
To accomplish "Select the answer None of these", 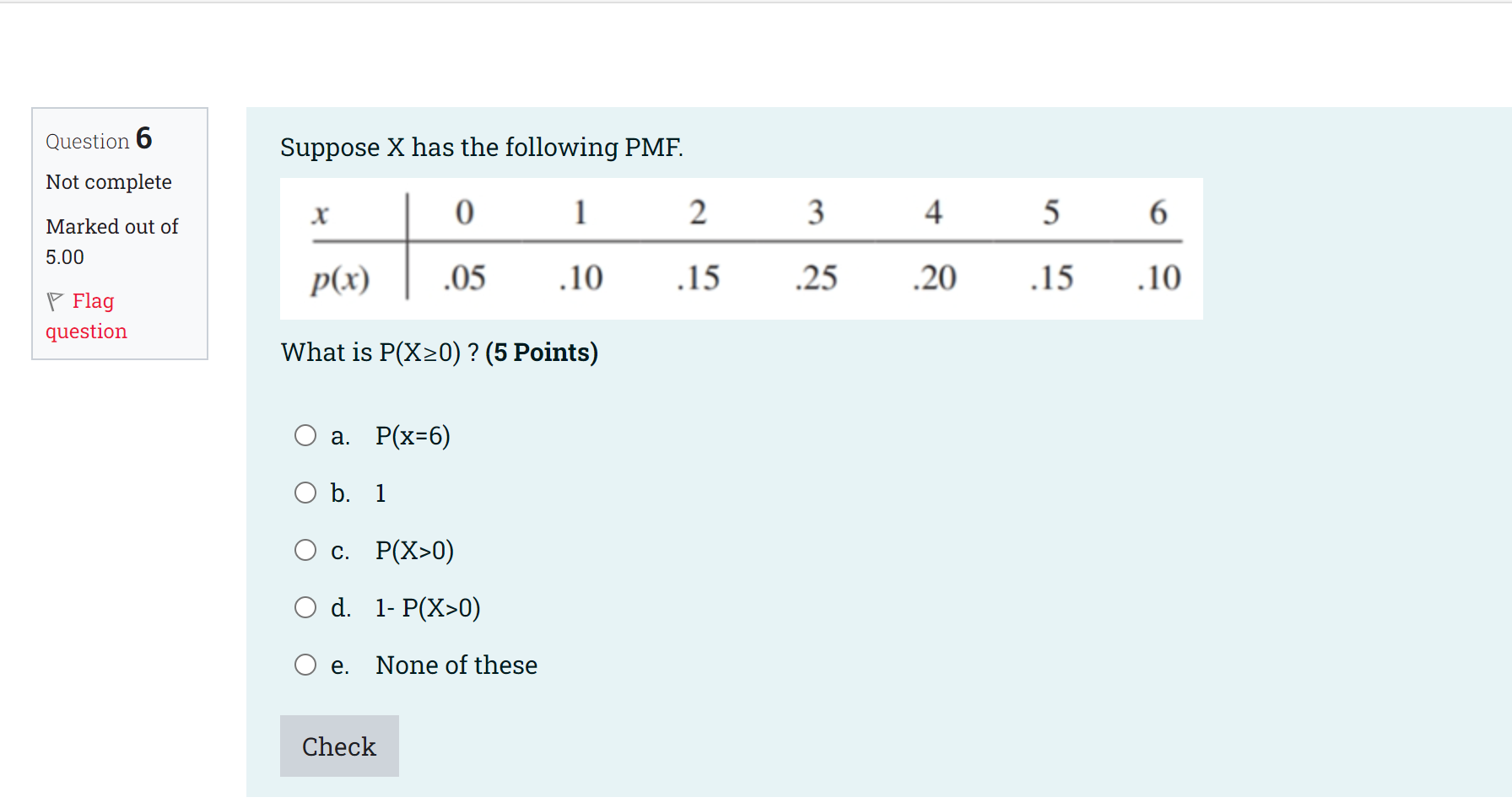I will [456, 665].
